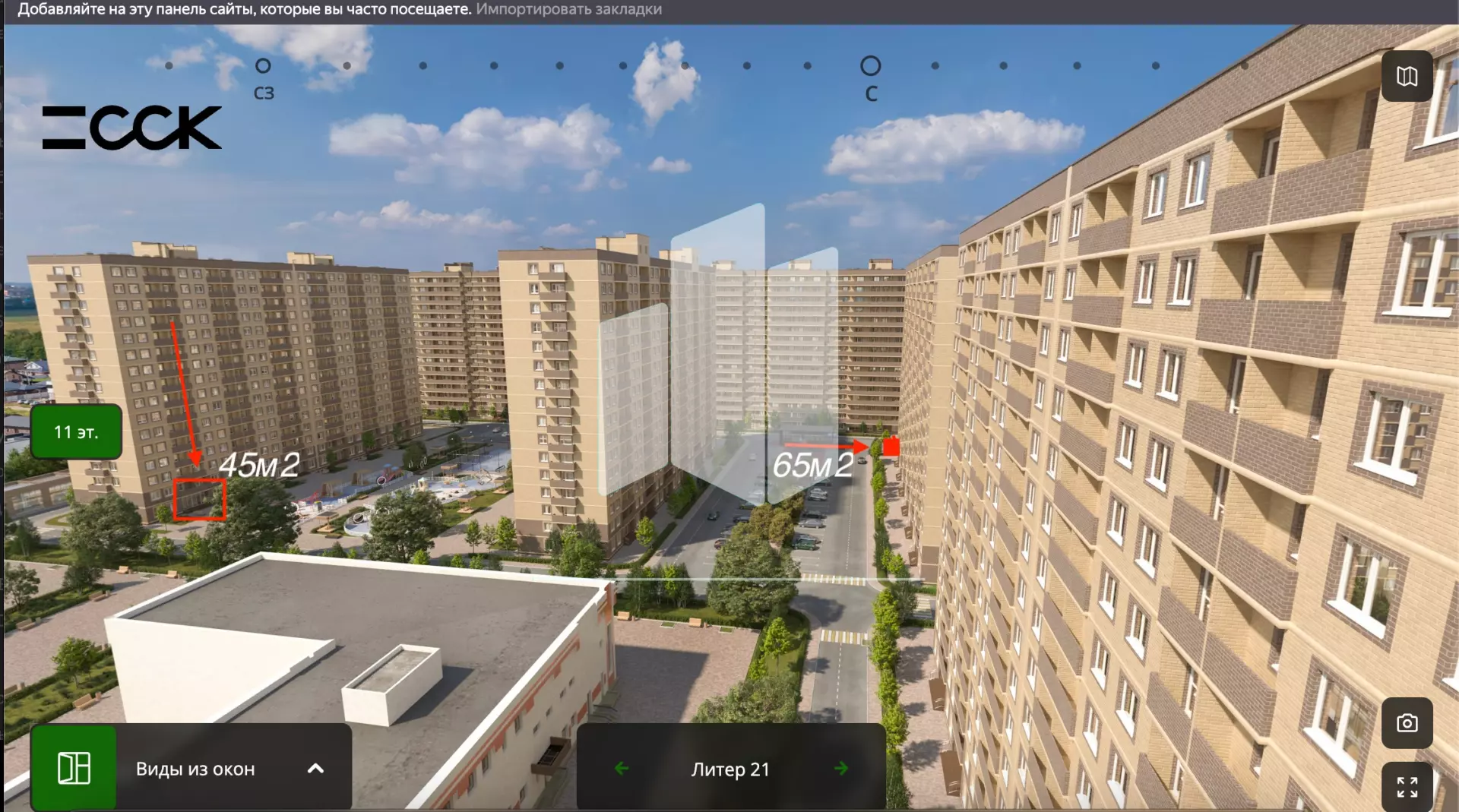Click Импортировать закладки link
Viewport: 1459px width, 812px height.
[x=568, y=9]
